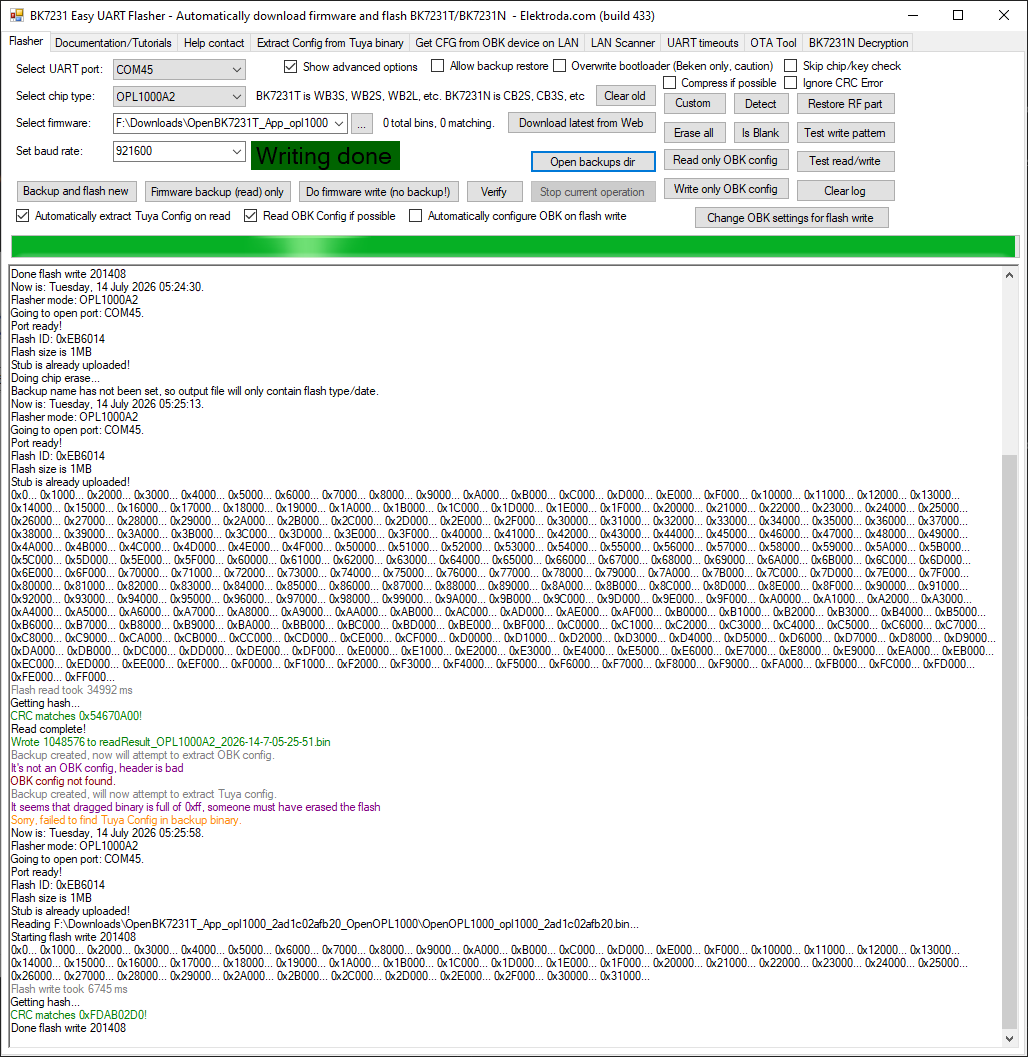Click log line 'OBK config not found.'
1028x1057 pixels.
pos(63,781)
